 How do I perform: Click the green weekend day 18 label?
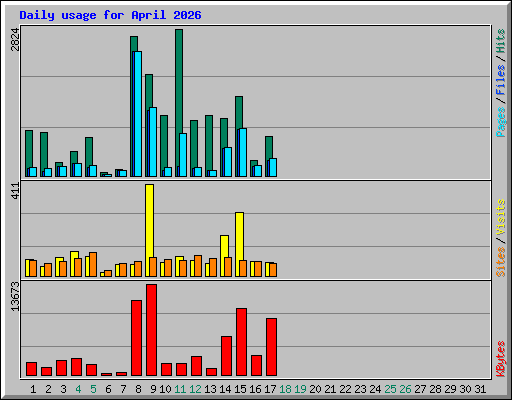click(x=285, y=389)
